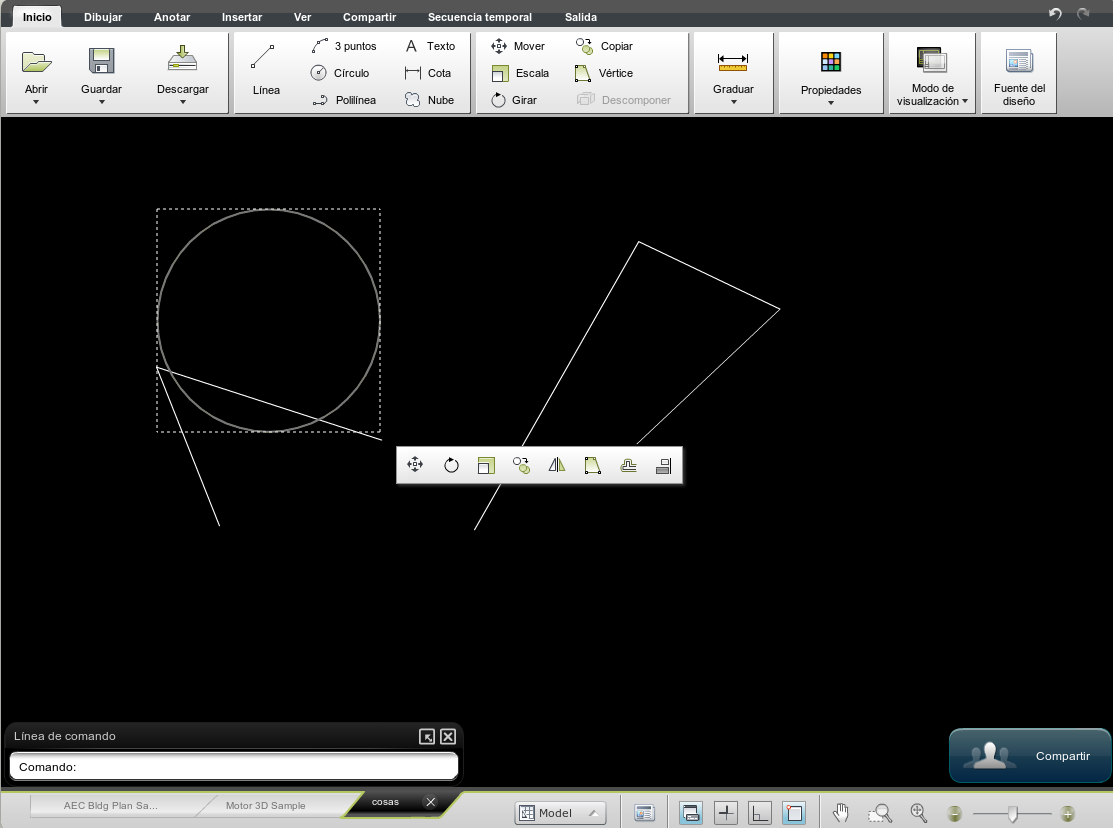Click the Descargar button
Screen dimensions: 1113x828
tap(183, 72)
